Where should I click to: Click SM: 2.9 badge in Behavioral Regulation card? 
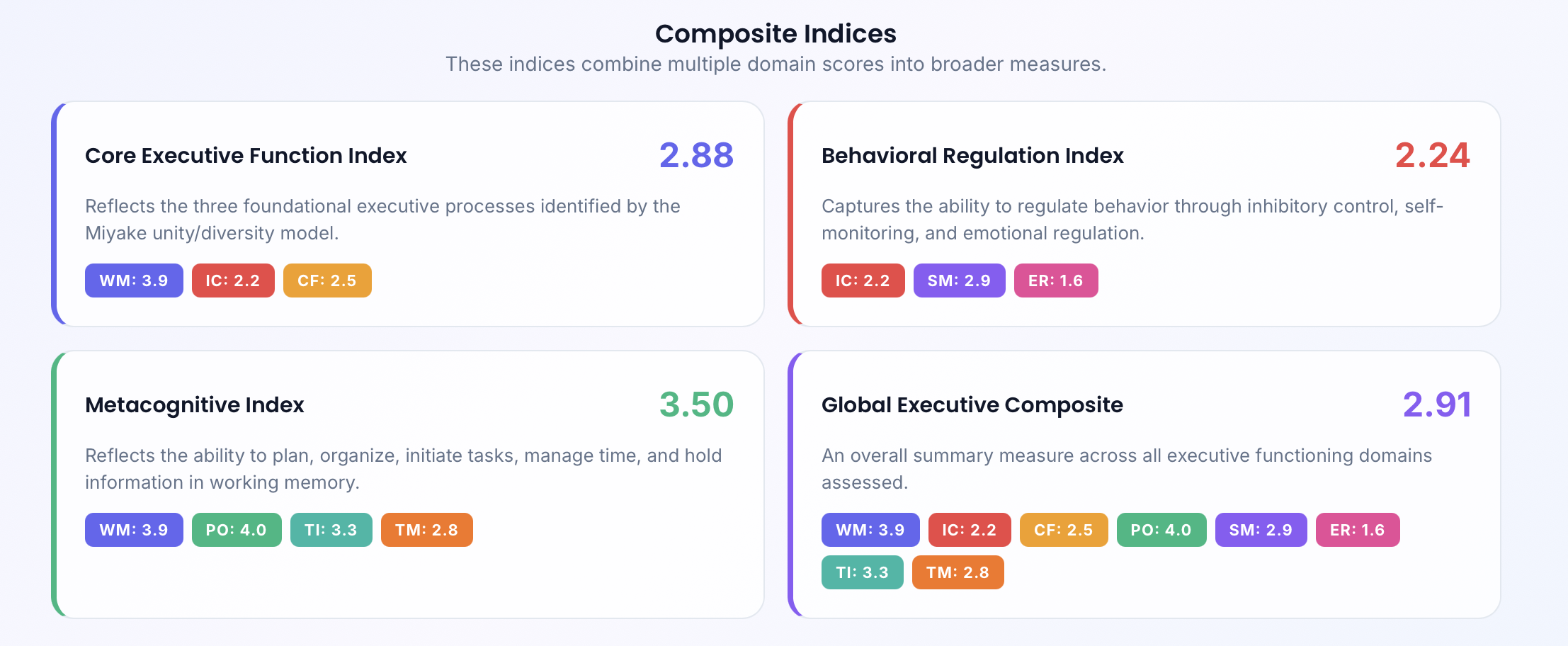click(x=959, y=280)
